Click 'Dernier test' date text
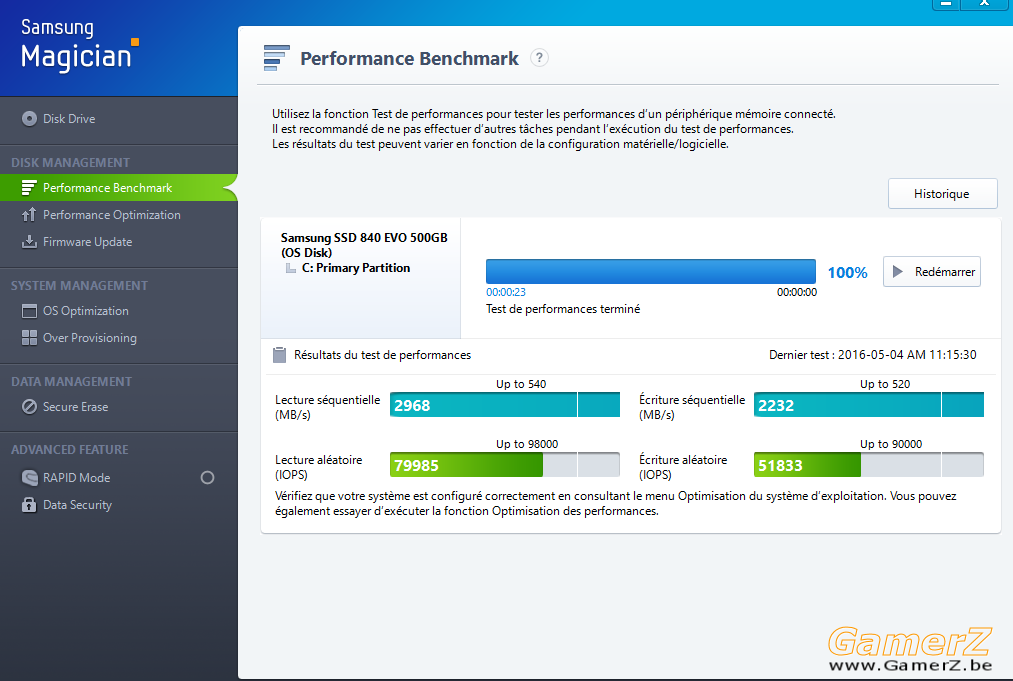The height and width of the screenshot is (681, 1013). coord(872,355)
